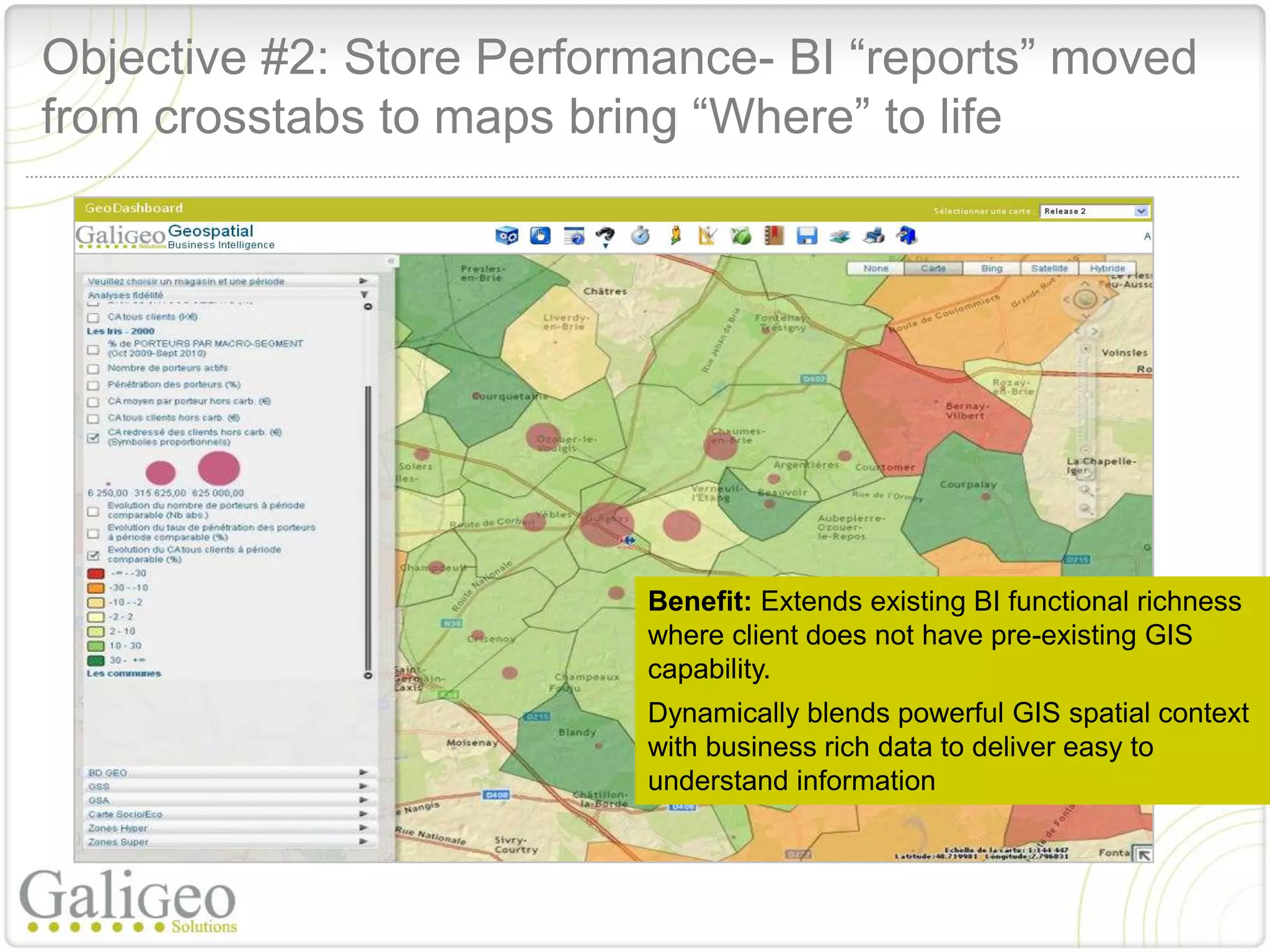Click the Galigeo Geospatial logo
This screenshot has width=1270, height=952.
[x=175, y=237]
